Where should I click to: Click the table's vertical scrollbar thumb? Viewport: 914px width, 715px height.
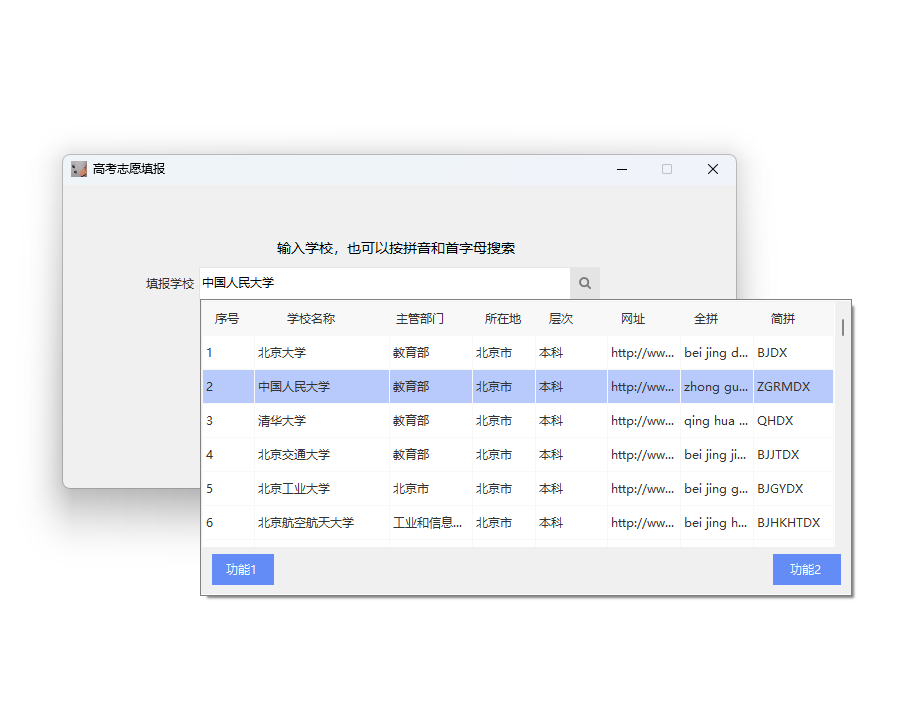pos(843,327)
